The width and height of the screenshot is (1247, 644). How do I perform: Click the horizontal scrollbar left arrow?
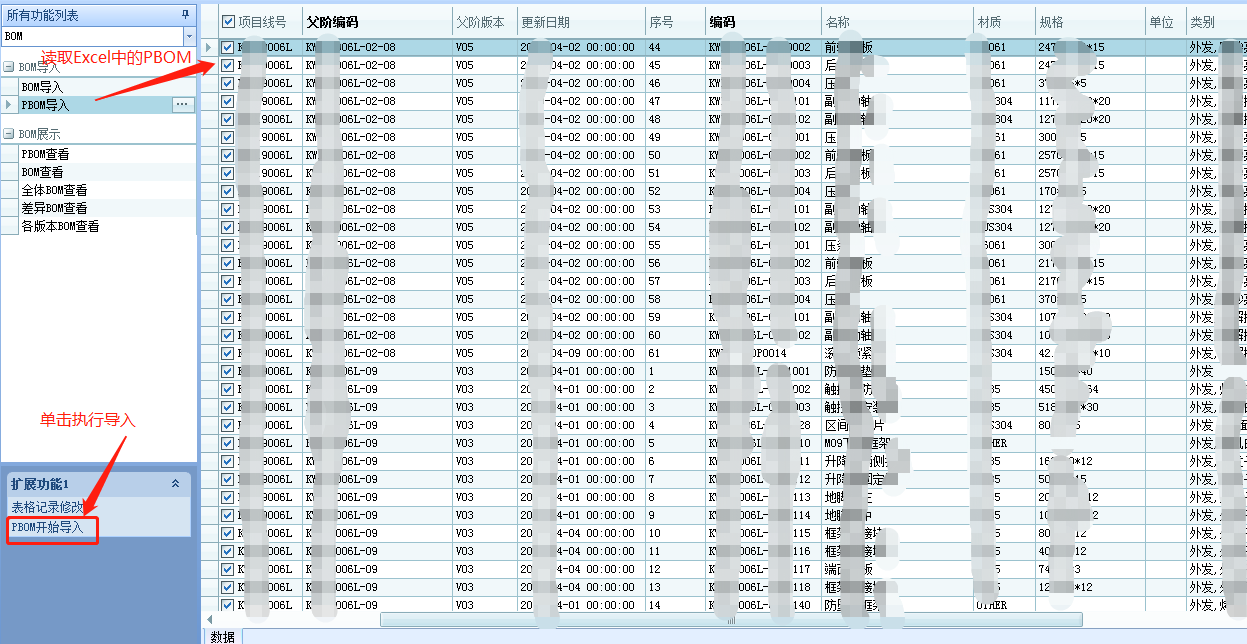[x=210, y=619]
